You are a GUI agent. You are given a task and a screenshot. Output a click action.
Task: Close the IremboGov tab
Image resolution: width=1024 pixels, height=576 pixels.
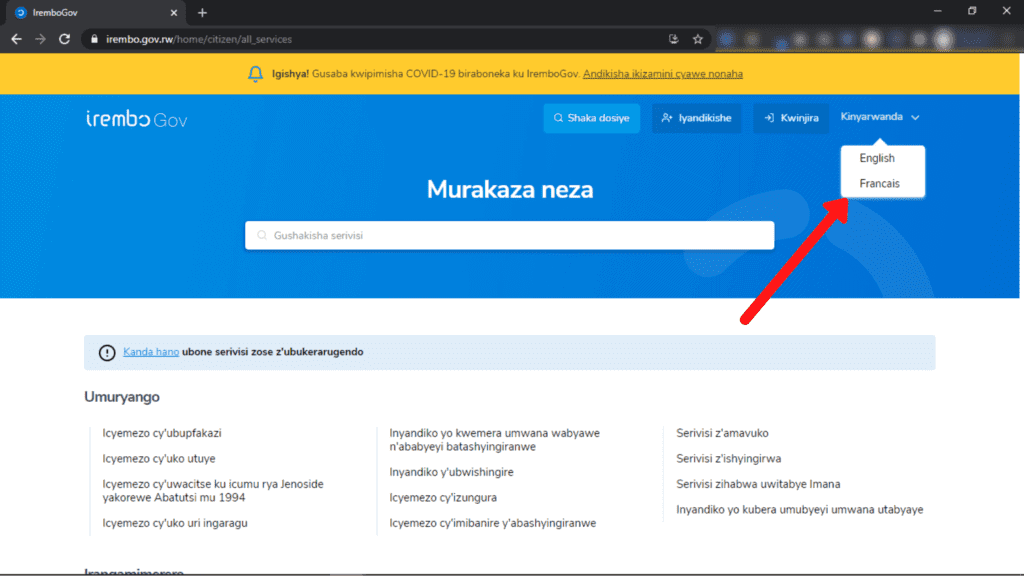[174, 12]
